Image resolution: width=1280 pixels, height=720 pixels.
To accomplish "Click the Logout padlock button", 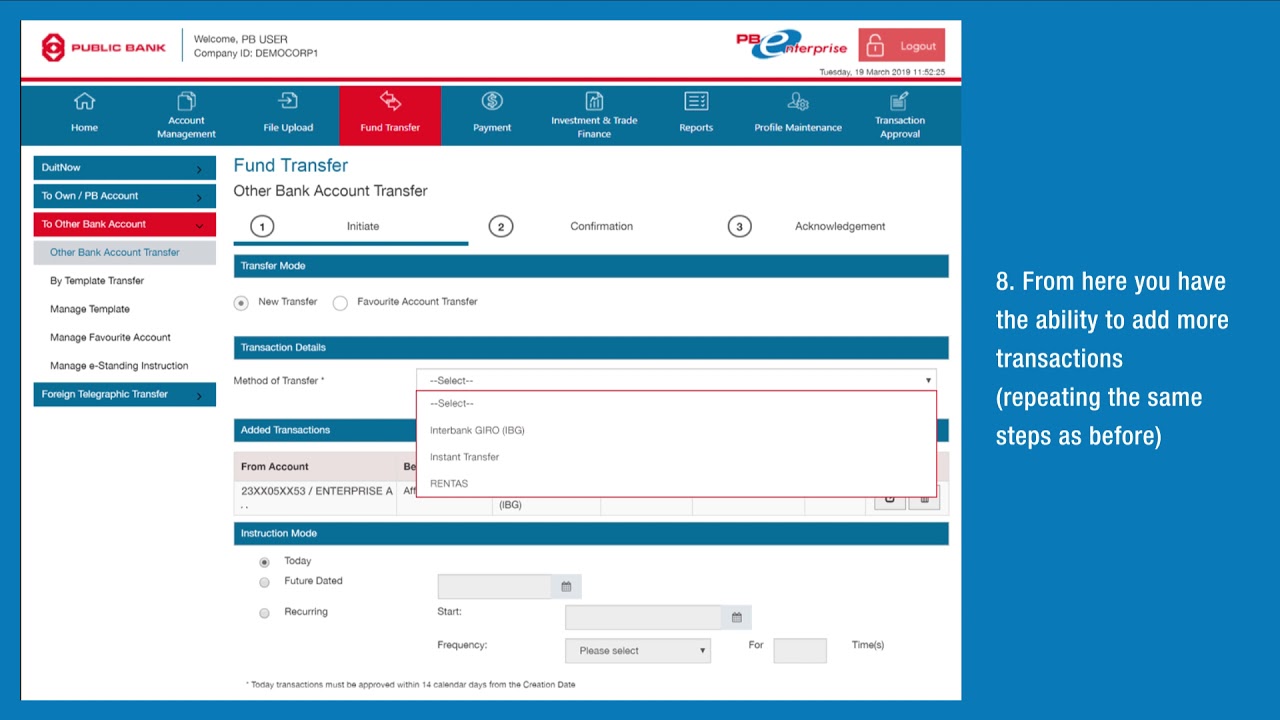I will pos(901,46).
